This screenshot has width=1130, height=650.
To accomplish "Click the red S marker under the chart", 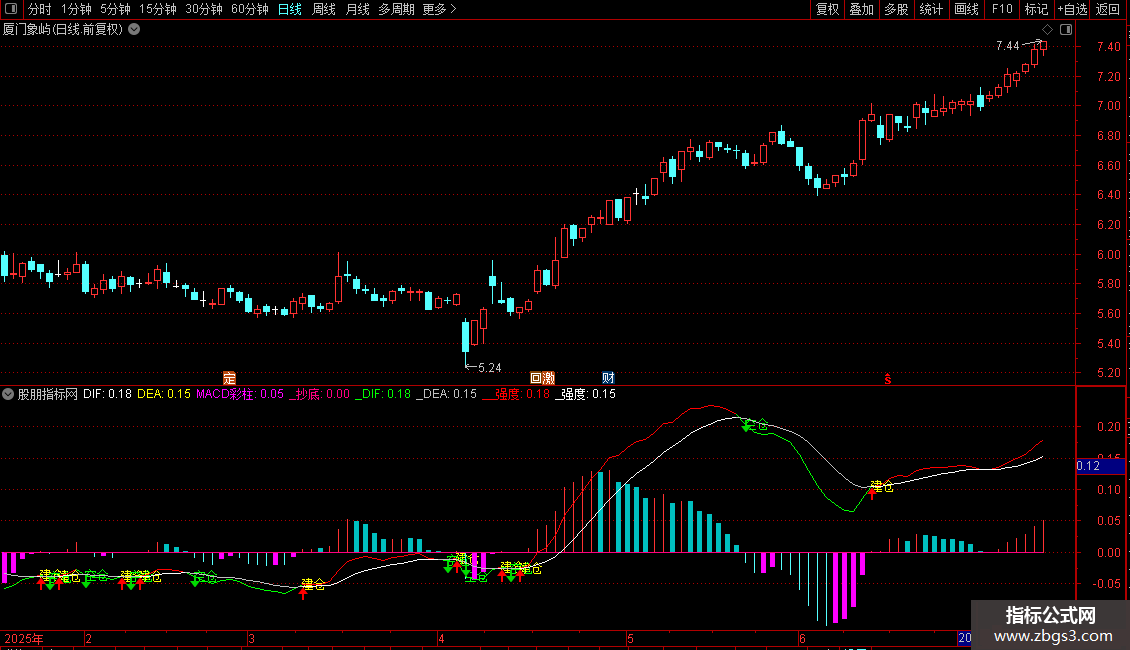I will 888,380.
